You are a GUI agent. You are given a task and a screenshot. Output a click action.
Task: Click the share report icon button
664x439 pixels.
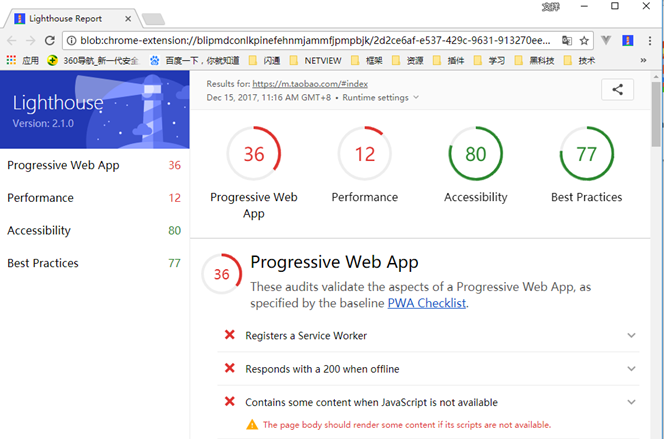point(617,89)
